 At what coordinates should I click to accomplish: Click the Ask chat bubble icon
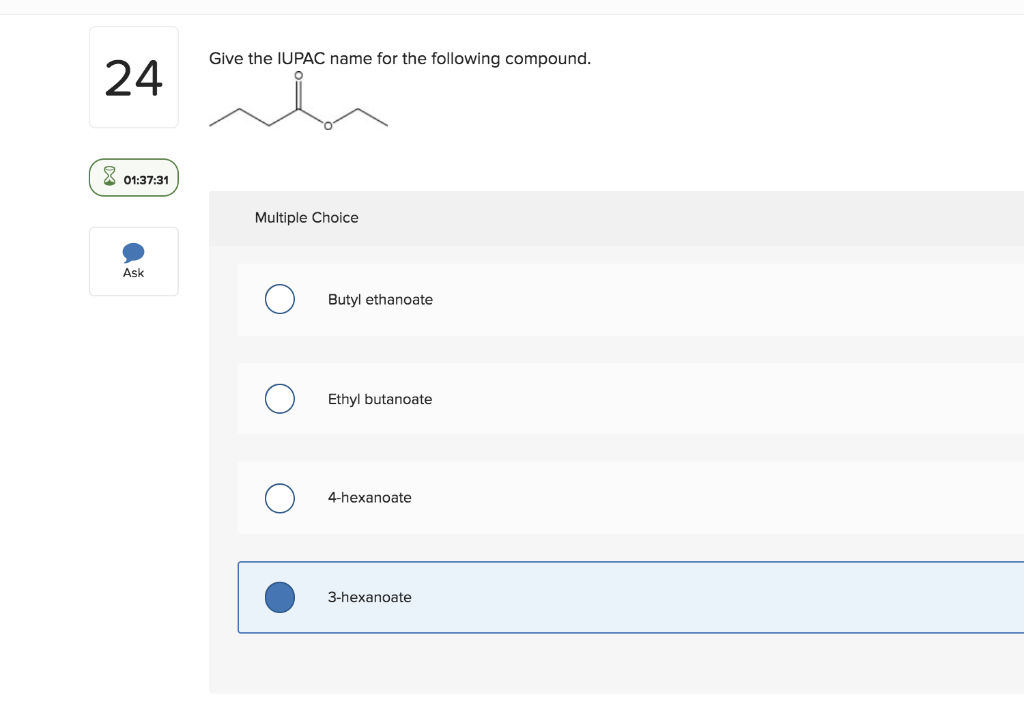(133, 253)
